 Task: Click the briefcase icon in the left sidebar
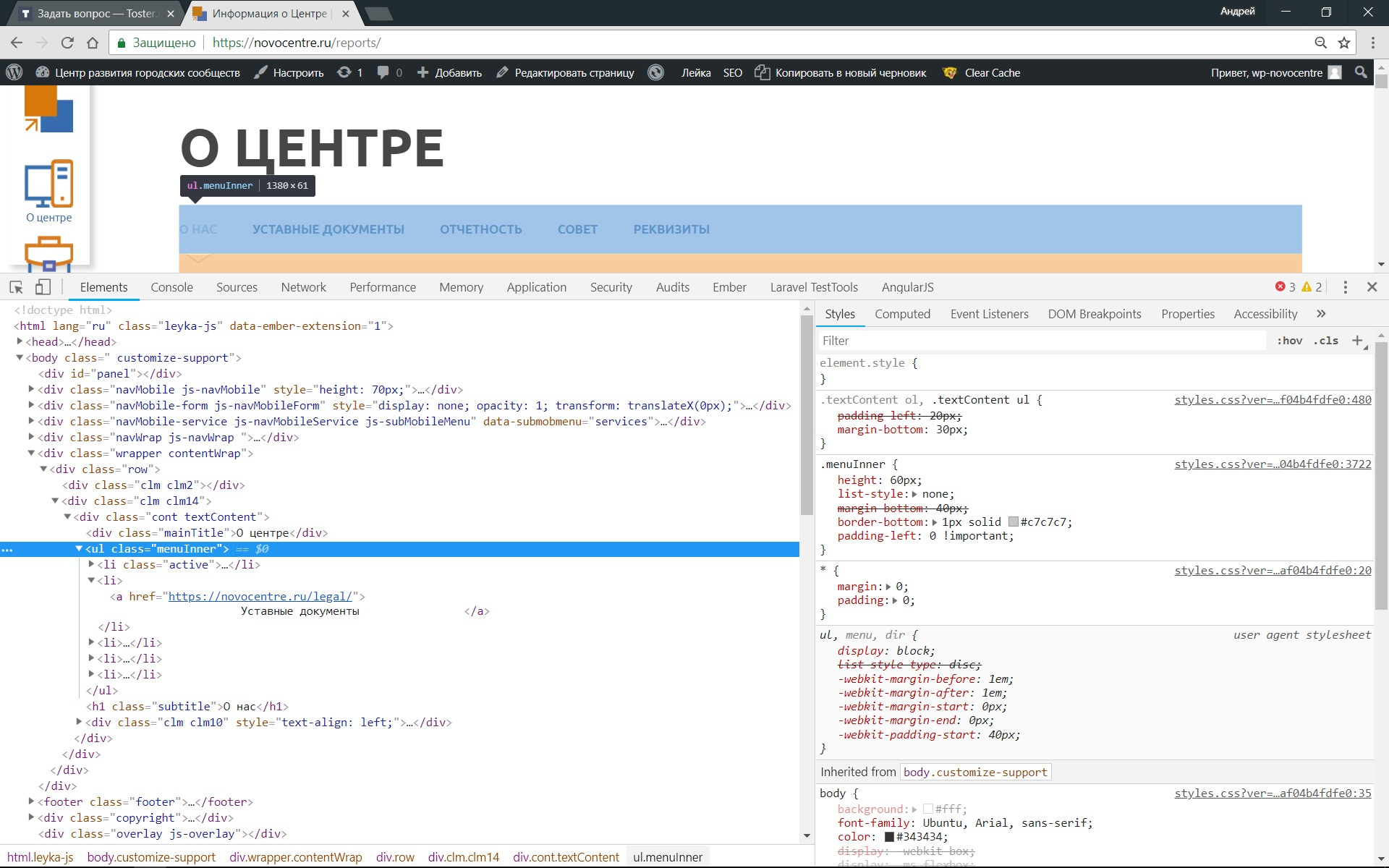[48, 254]
